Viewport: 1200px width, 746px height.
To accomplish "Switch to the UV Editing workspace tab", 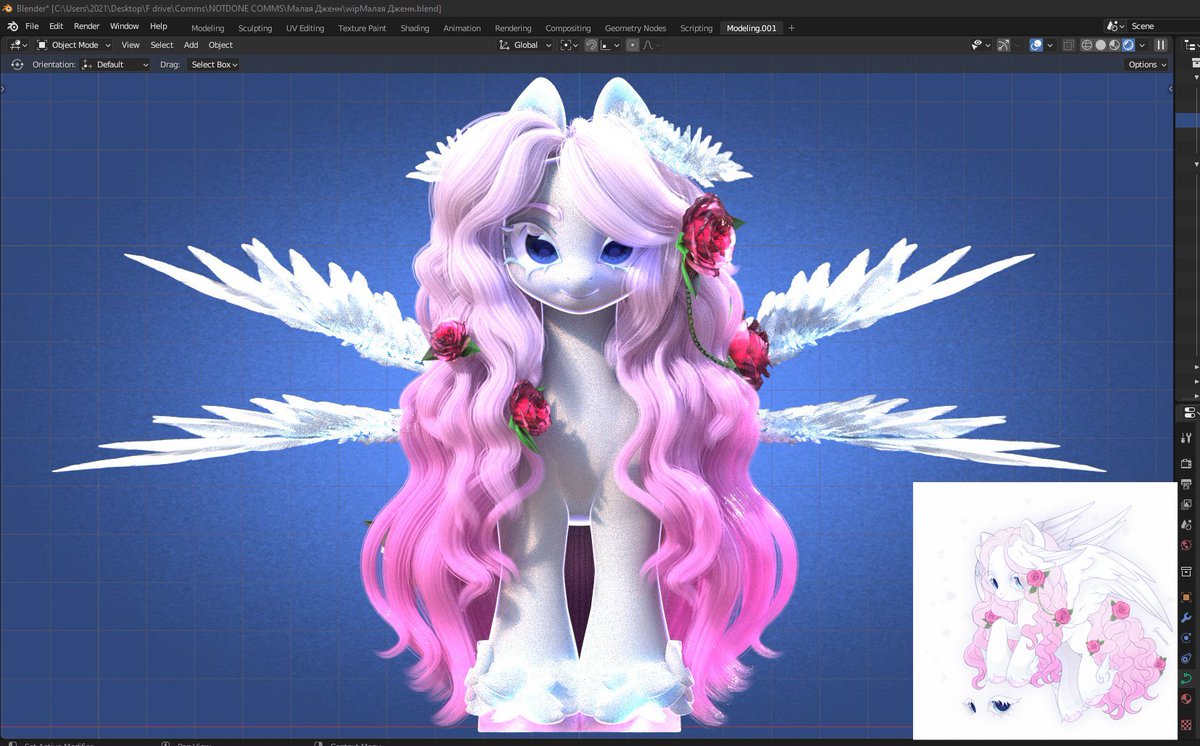I will [305, 28].
